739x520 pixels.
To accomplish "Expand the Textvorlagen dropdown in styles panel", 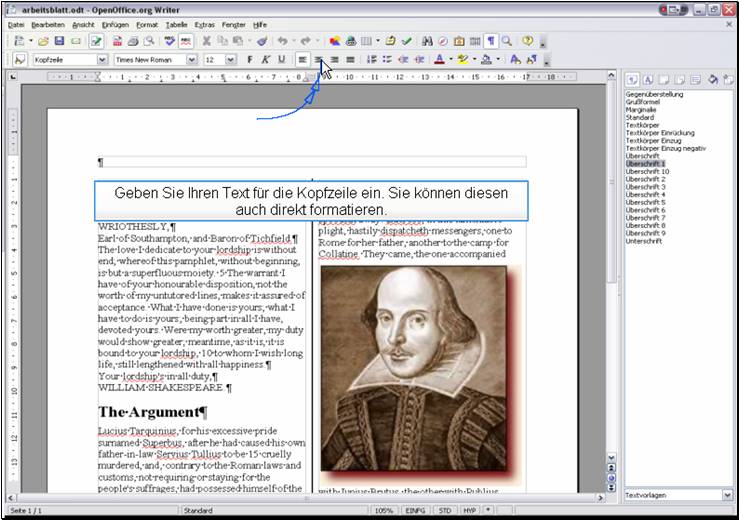I will 727,495.
